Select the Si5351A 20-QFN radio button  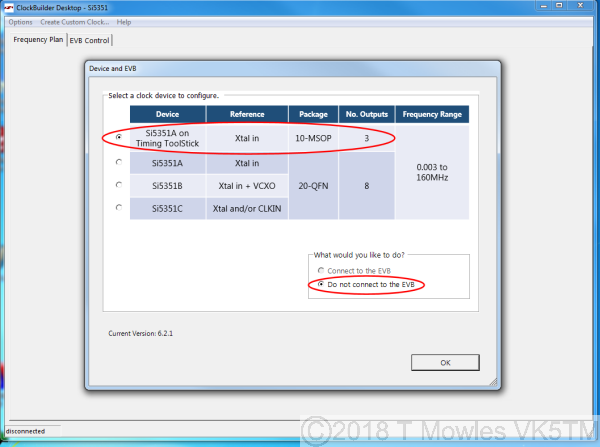pos(121,162)
